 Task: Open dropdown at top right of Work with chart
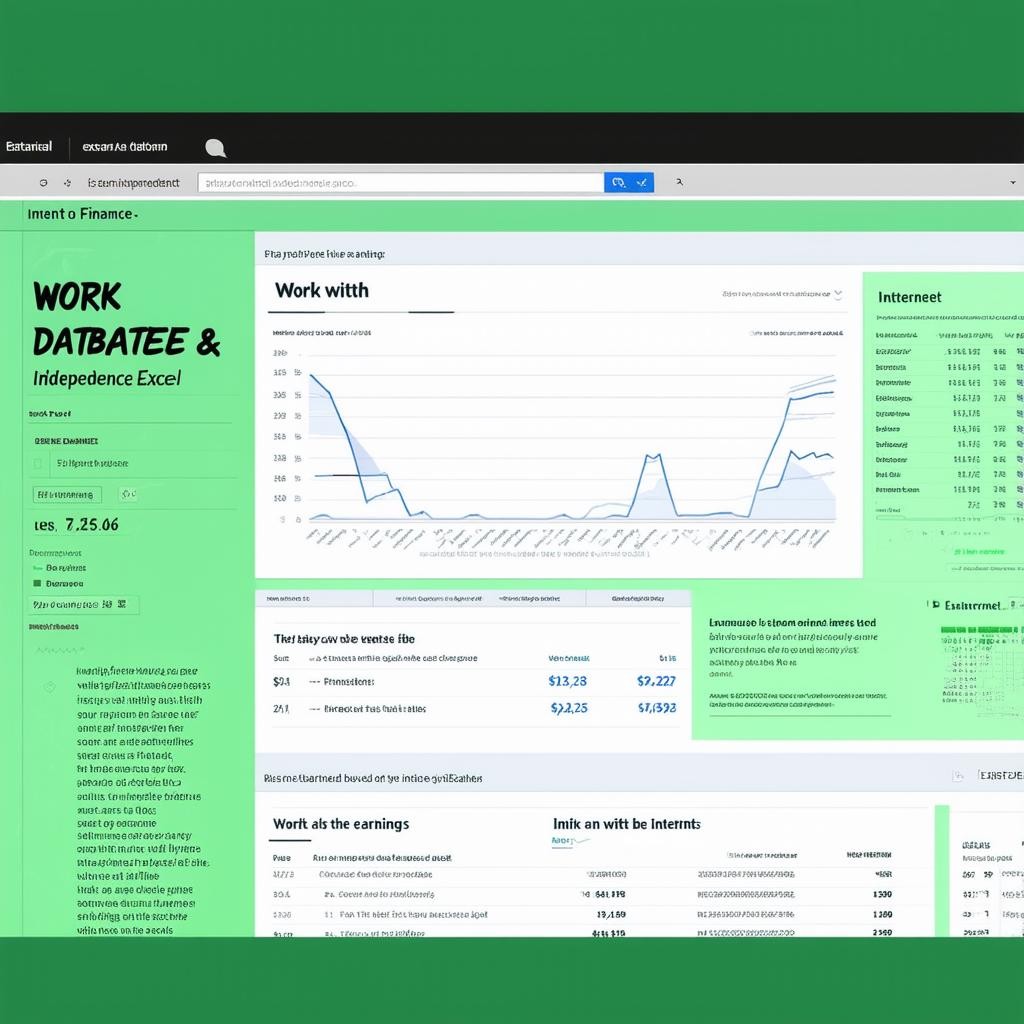[x=837, y=295]
